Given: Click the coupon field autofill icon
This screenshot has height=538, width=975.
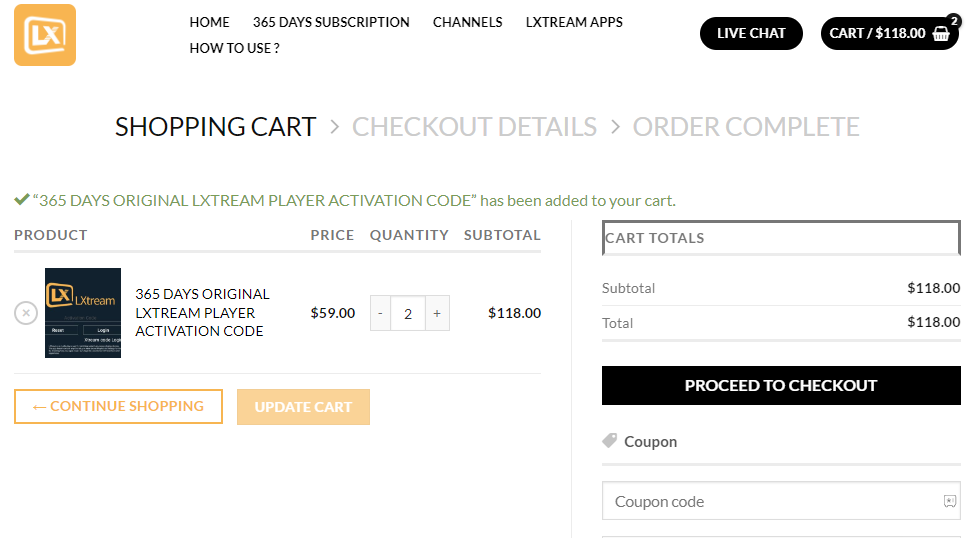Looking at the screenshot, I should (x=949, y=502).
